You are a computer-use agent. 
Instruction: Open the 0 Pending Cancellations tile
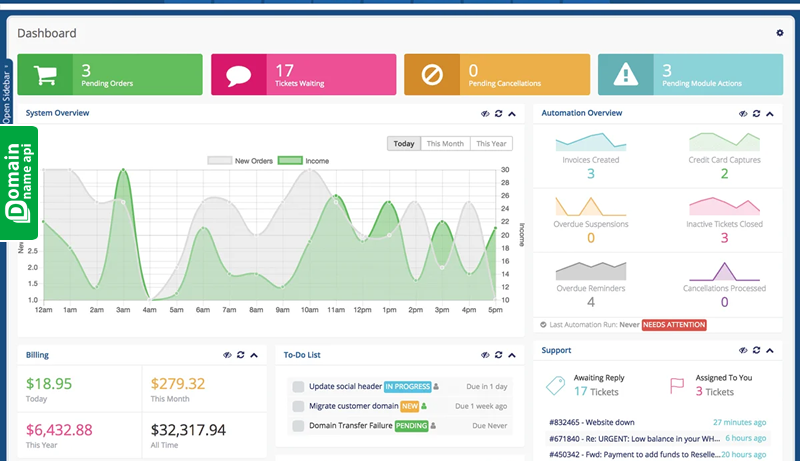(497, 74)
